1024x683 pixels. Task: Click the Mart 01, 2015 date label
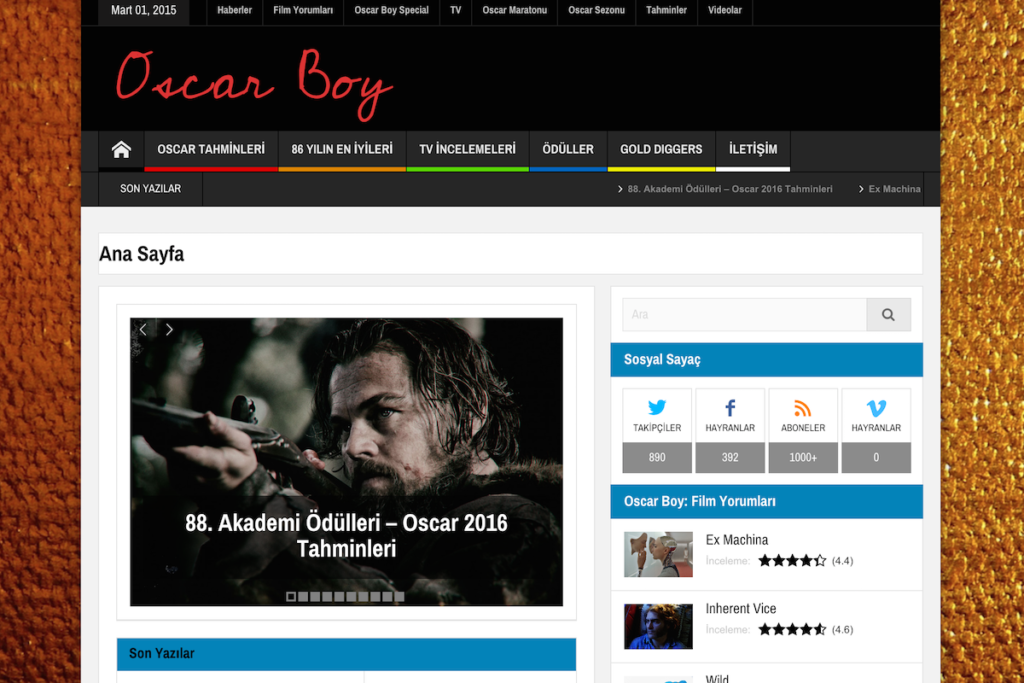click(x=144, y=10)
